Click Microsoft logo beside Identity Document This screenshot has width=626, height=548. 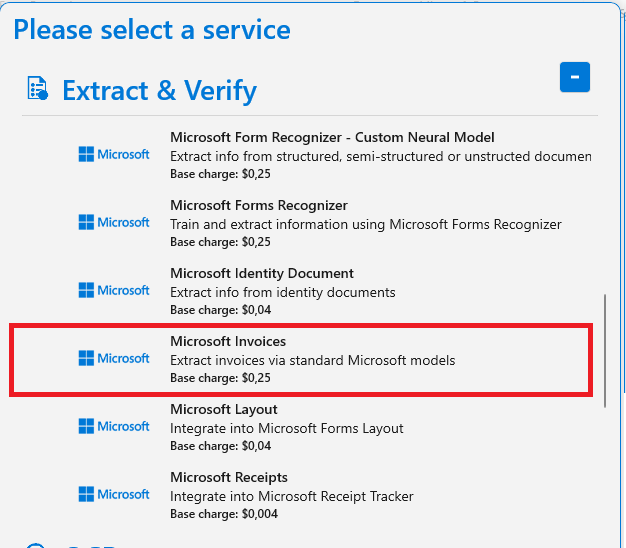point(114,290)
